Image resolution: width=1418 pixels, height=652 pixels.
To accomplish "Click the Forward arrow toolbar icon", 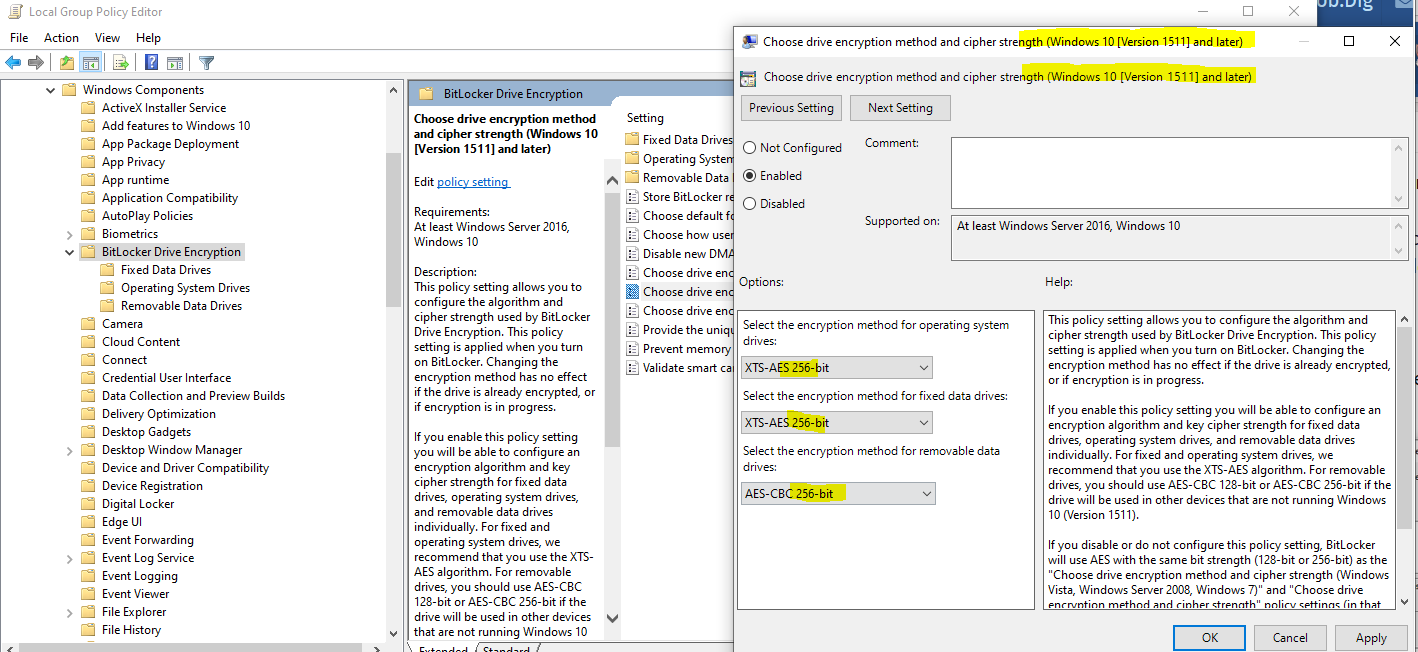I will pos(36,63).
